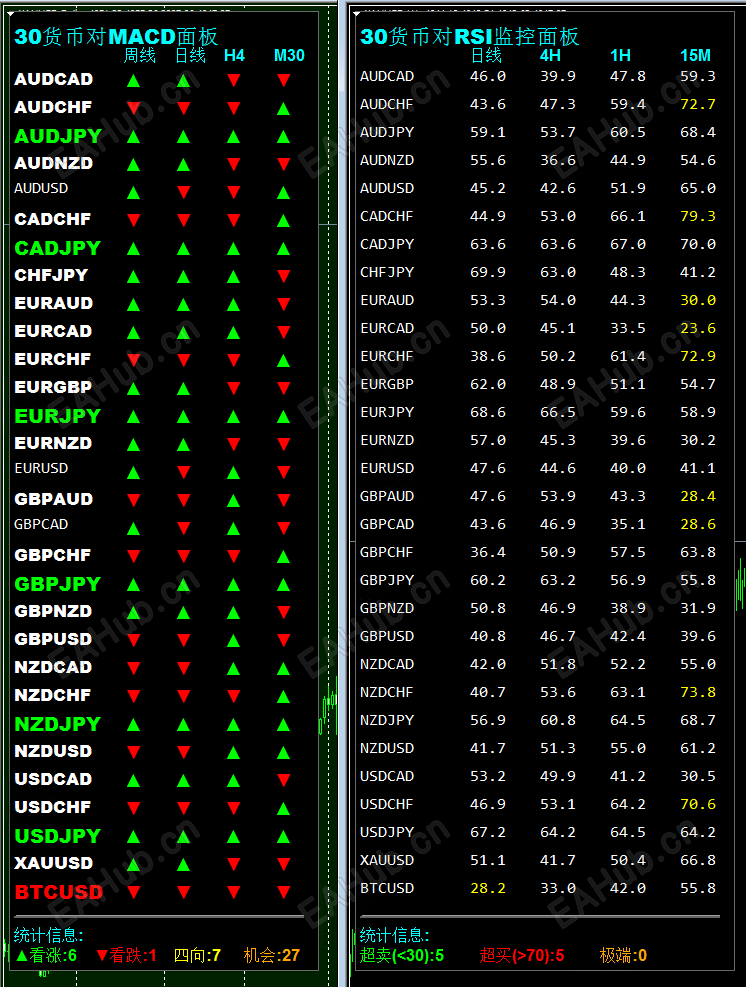
Task: Click NZDCAD M30 green up arrow
Action: pyautogui.click(x=284, y=668)
